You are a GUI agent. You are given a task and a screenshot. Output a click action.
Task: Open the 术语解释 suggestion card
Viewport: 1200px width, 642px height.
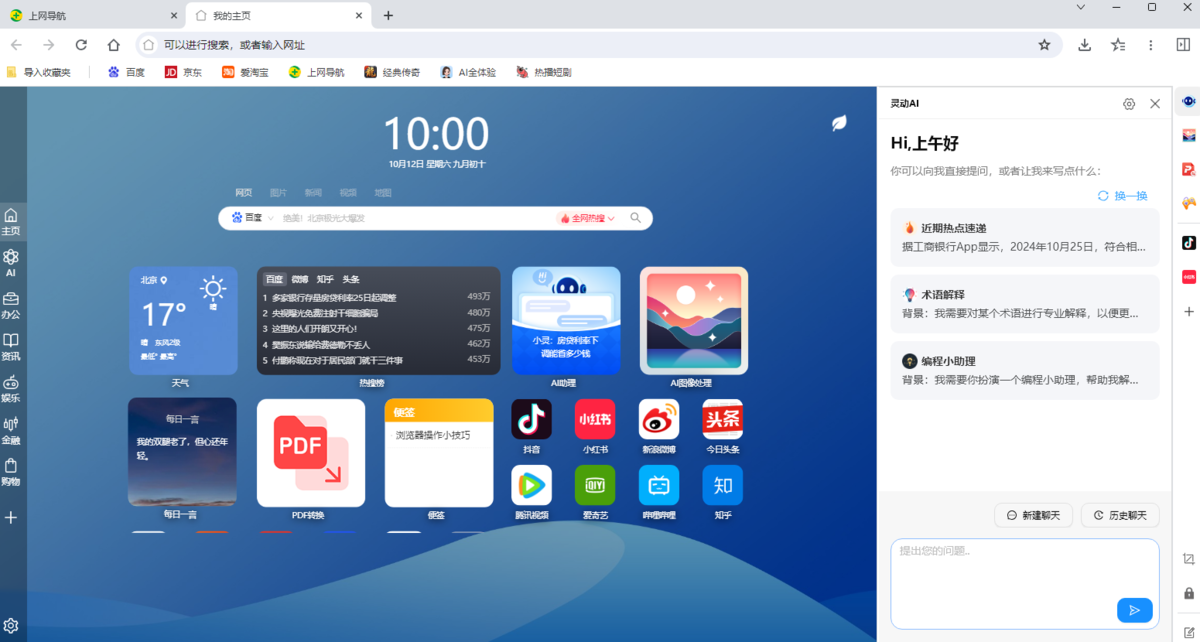coord(1025,304)
